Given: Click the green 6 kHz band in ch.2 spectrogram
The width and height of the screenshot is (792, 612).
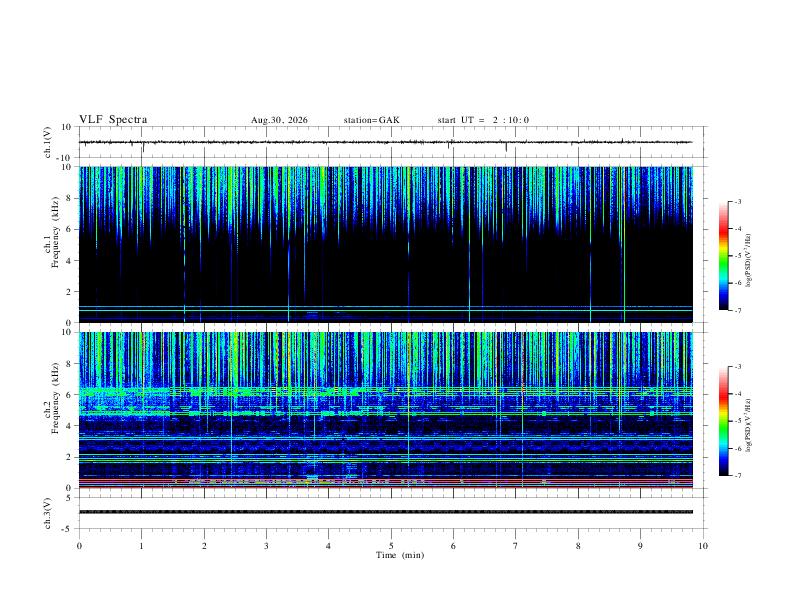Looking at the screenshot, I should pyautogui.click(x=385, y=390).
